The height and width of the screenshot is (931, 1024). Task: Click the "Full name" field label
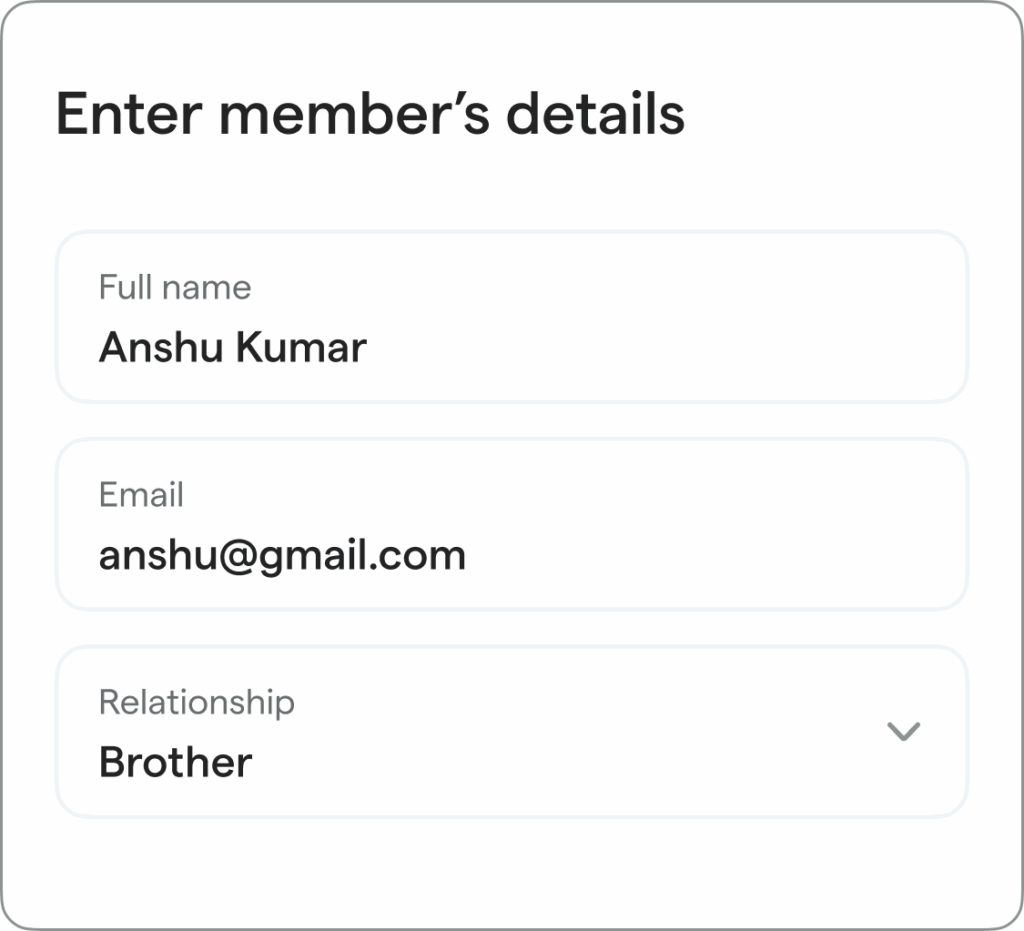174,288
